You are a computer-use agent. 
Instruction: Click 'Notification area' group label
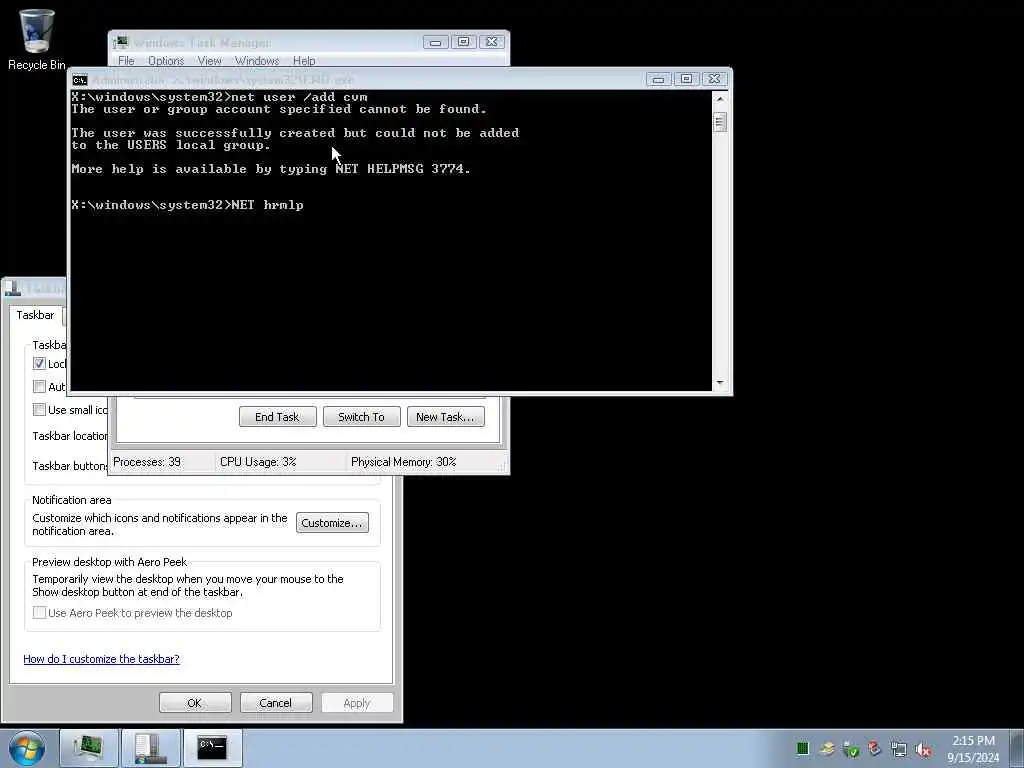click(x=72, y=500)
